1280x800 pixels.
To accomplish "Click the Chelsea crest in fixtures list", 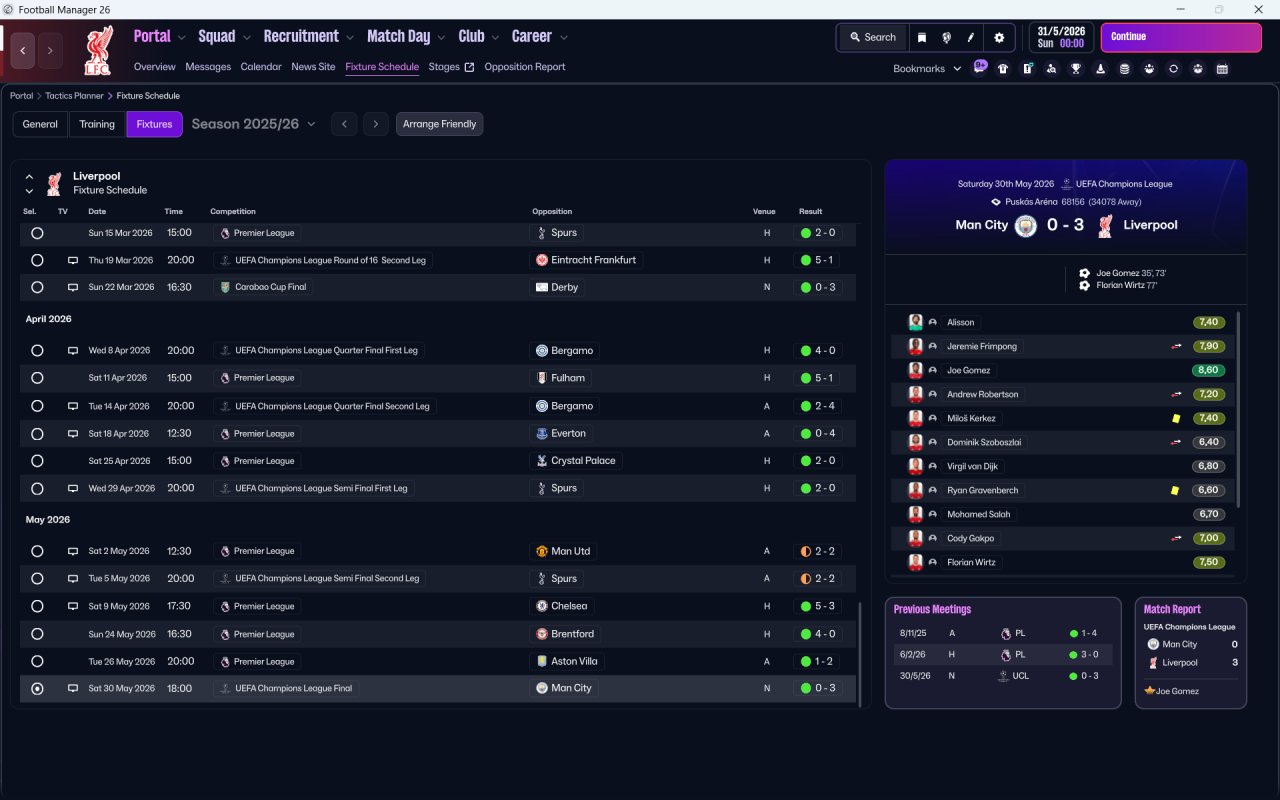I will (x=542, y=606).
